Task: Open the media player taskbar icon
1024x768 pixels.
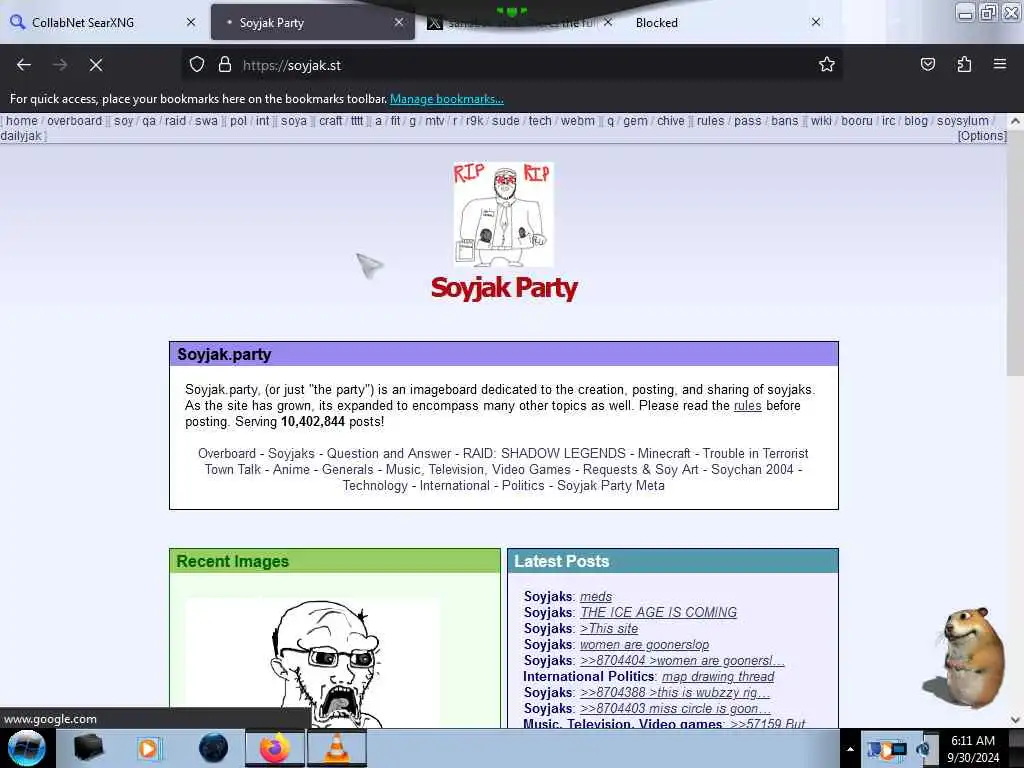Action: click(148, 748)
